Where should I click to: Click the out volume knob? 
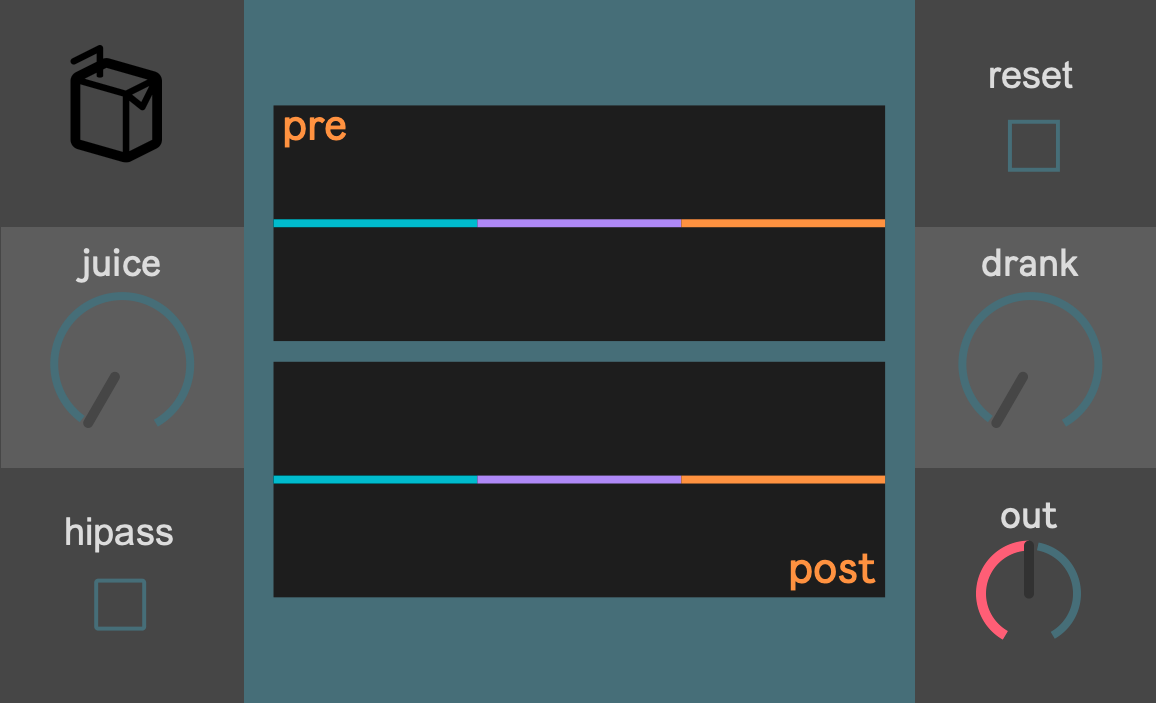click(x=1028, y=592)
